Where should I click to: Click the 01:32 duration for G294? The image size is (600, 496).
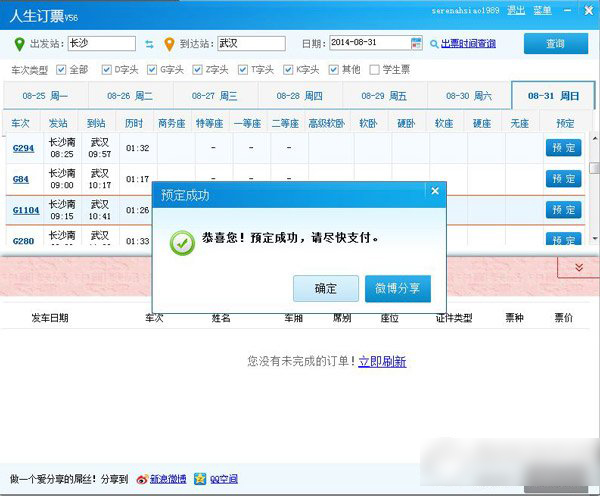(138, 148)
